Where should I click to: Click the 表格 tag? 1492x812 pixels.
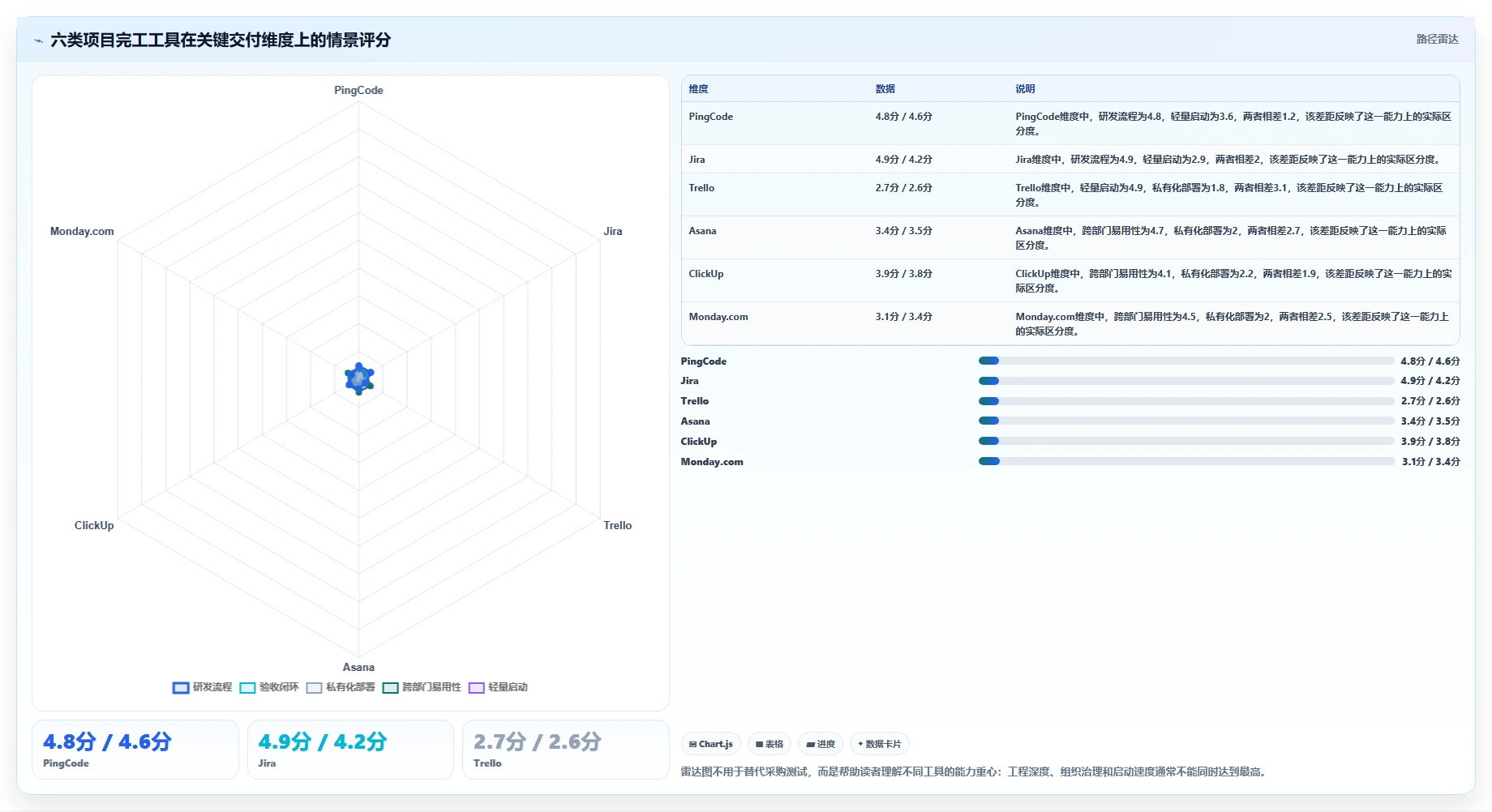(769, 744)
